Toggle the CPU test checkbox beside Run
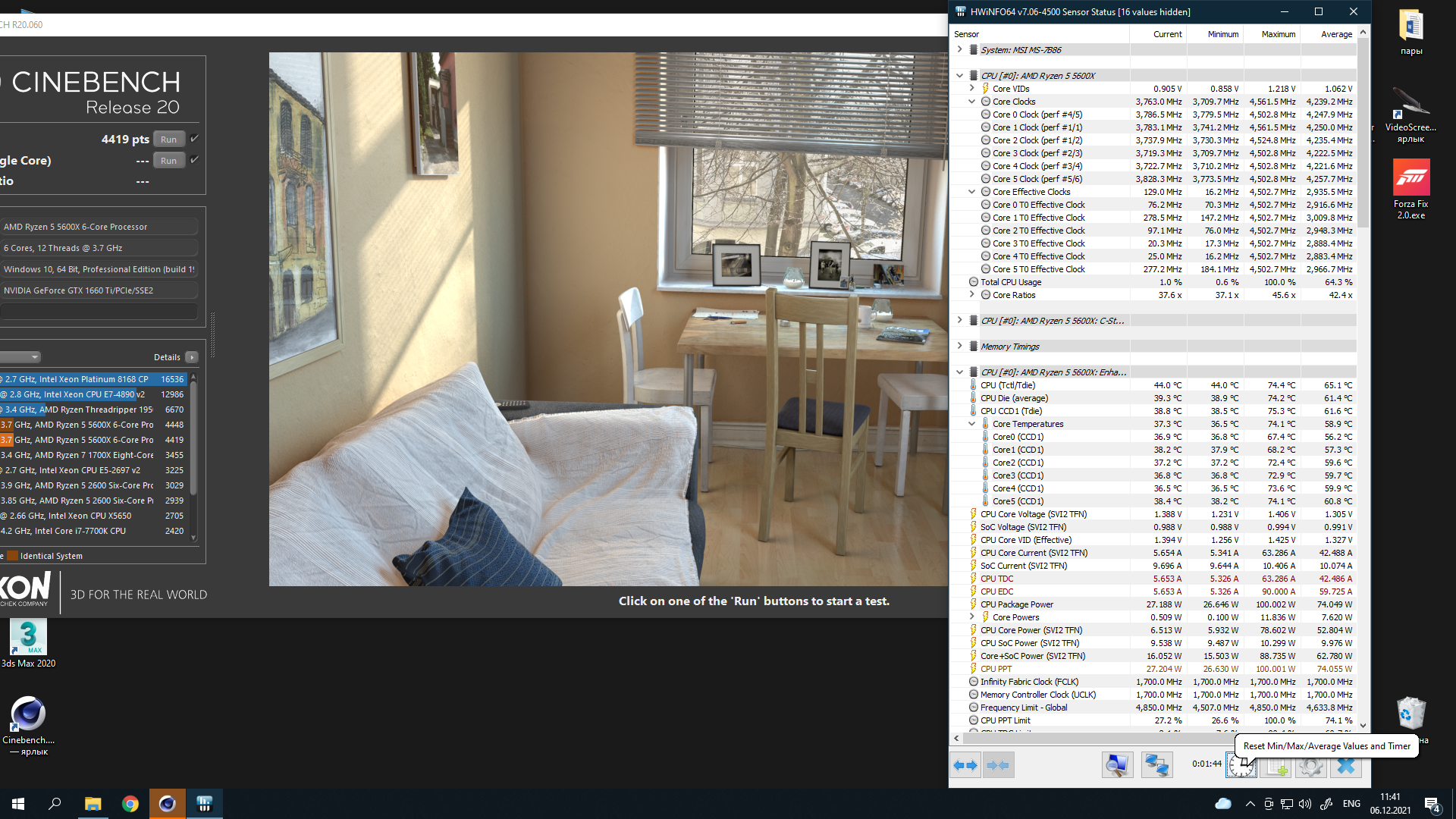Viewport: 1456px width, 819px height. point(194,139)
